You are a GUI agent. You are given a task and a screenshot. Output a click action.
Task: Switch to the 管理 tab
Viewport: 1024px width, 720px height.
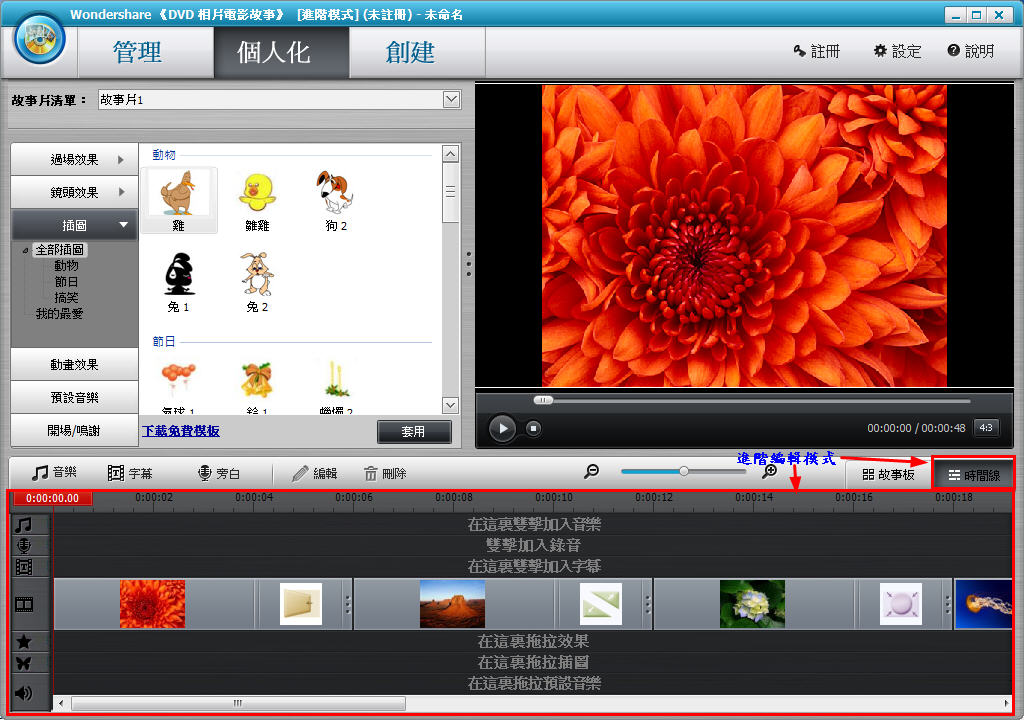pyautogui.click(x=138, y=52)
